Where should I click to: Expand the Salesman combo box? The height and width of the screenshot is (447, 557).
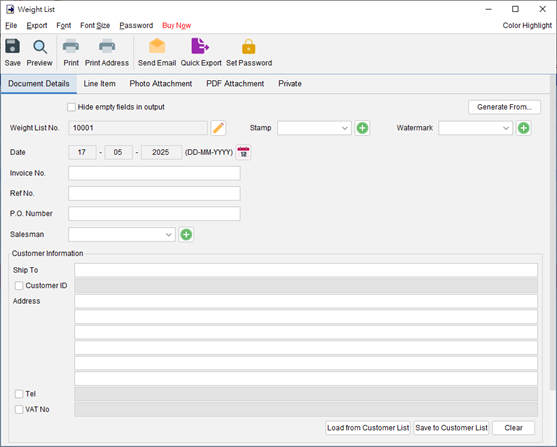pyautogui.click(x=122, y=235)
